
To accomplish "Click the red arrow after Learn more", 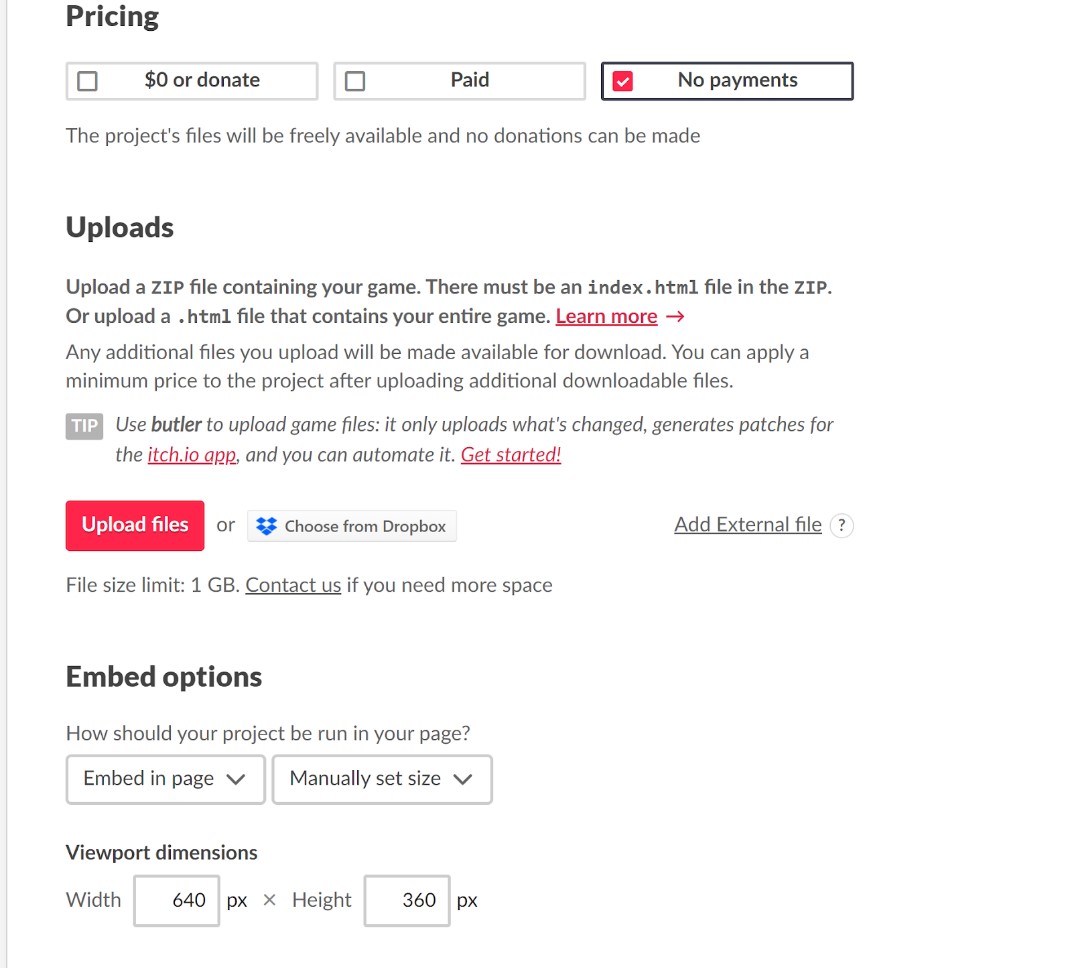I will tap(675, 316).
